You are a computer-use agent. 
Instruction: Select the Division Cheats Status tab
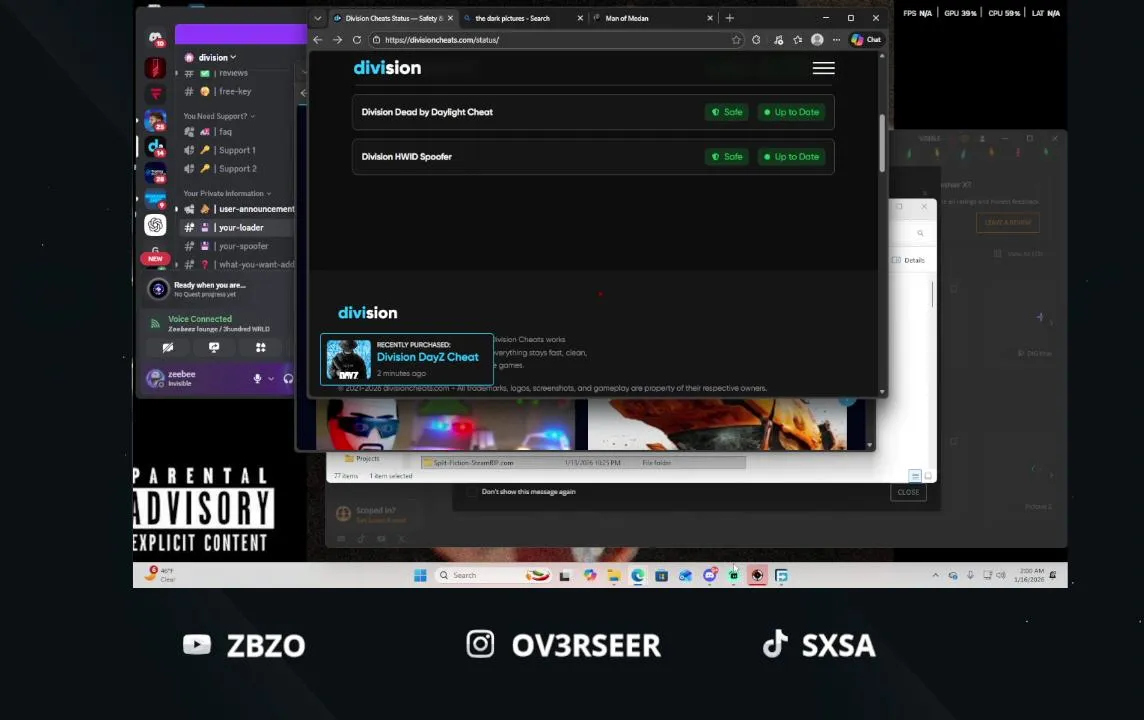[393, 18]
